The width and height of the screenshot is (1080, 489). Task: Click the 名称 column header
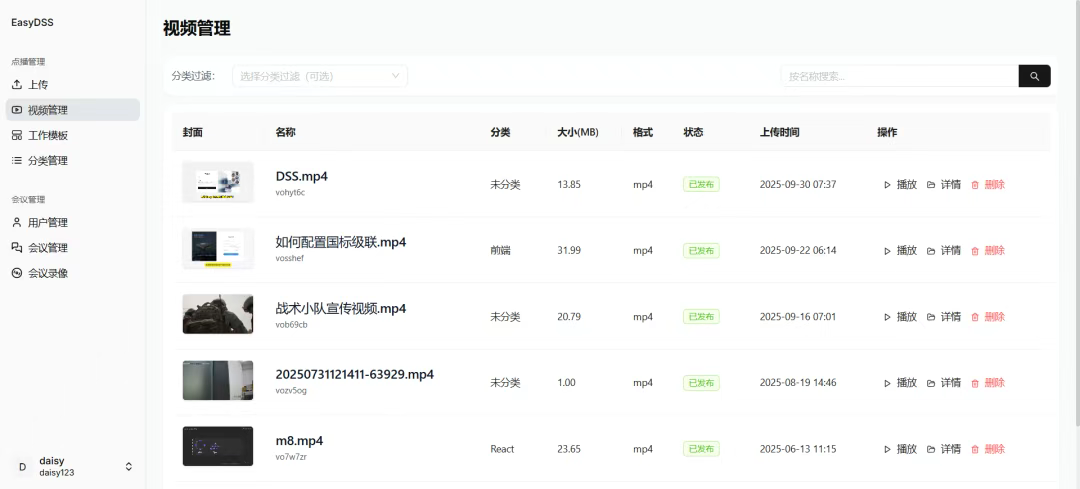(285, 132)
